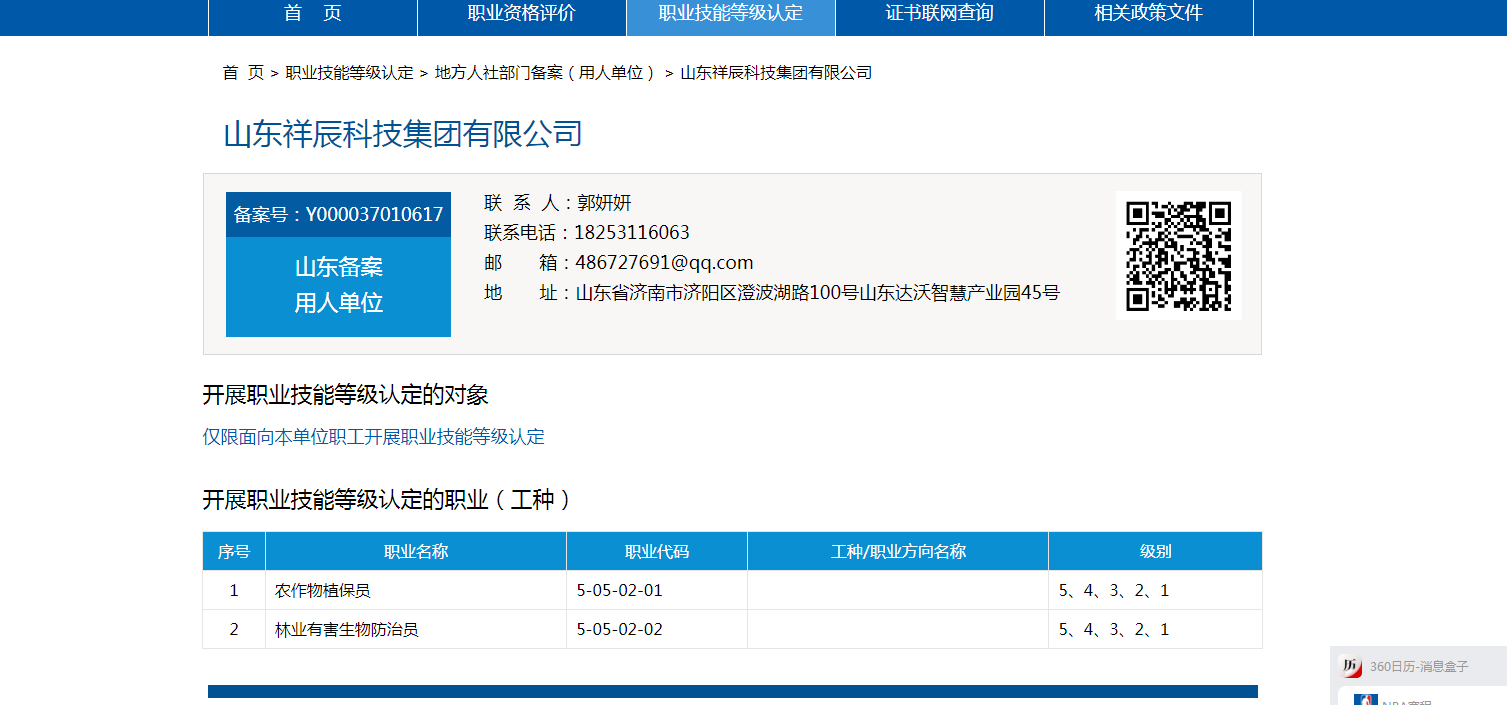Select the 职业技能等级认定 navigation tab
Image resolution: width=1507 pixels, height=705 pixels.
point(730,14)
